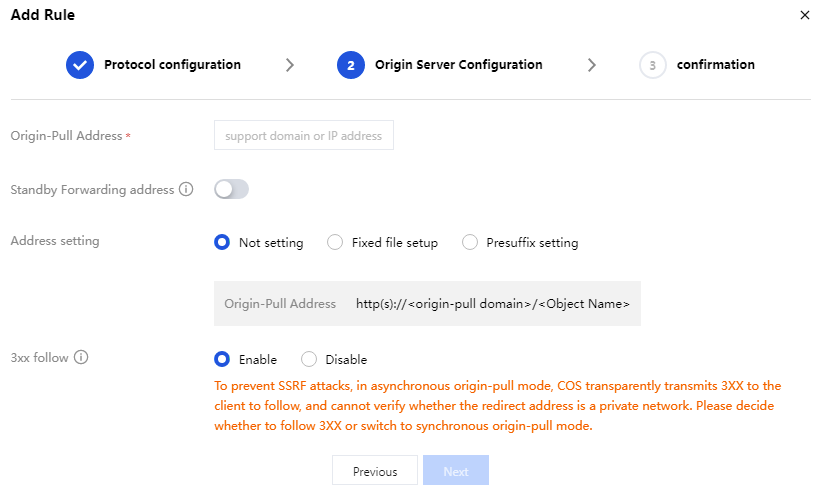The image size is (822, 492).
Task: Toggle the Standby Forwarding address switch
Action: pyautogui.click(x=231, y=189)
